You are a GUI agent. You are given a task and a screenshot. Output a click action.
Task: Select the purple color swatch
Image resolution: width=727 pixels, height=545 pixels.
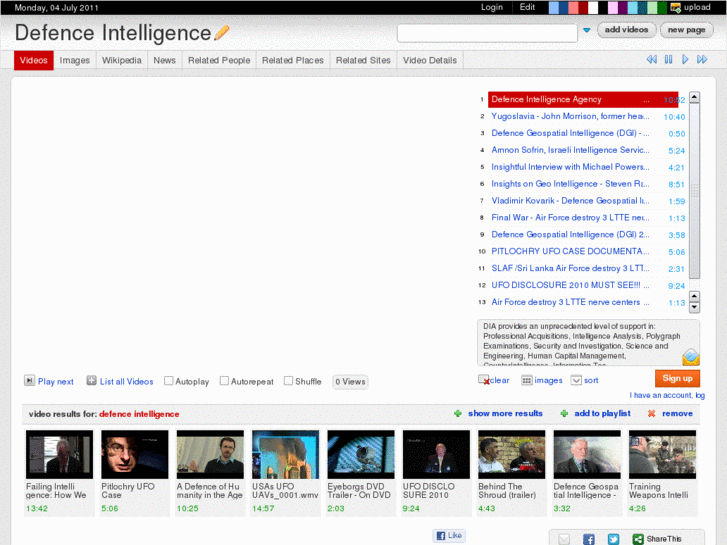(623, 7)
